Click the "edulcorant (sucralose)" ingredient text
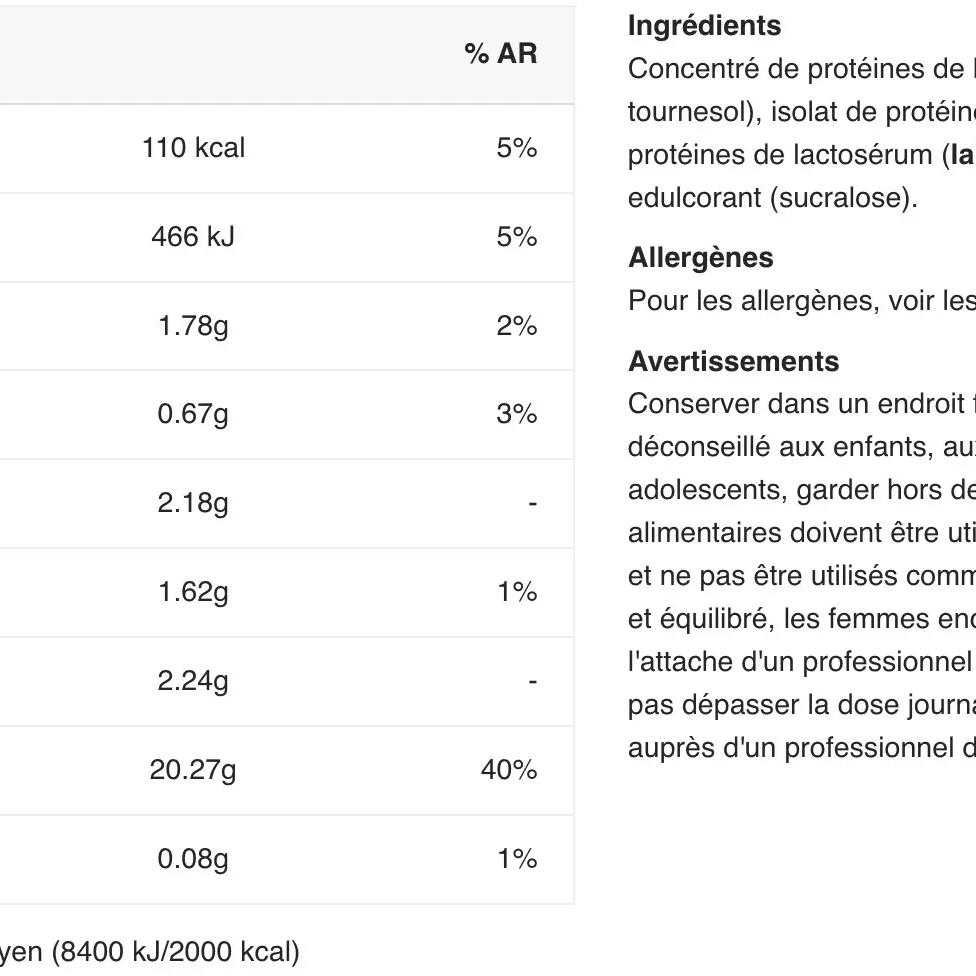976x976 pixels. click(772, 198)
